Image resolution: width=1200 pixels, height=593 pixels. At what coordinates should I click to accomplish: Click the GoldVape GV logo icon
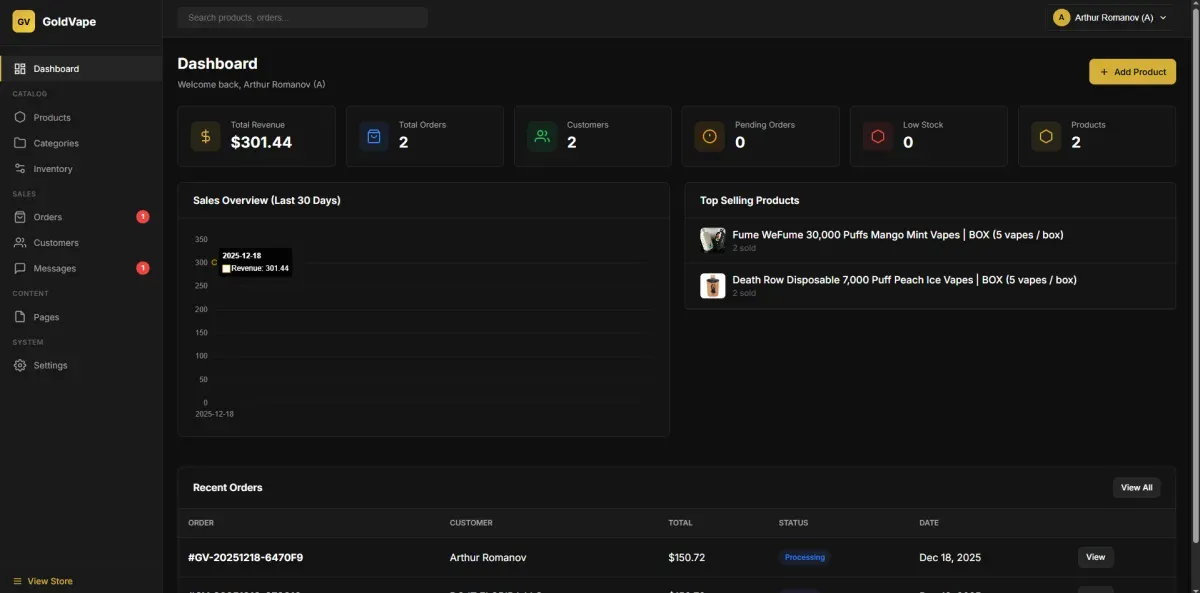(x=23, y=21)
